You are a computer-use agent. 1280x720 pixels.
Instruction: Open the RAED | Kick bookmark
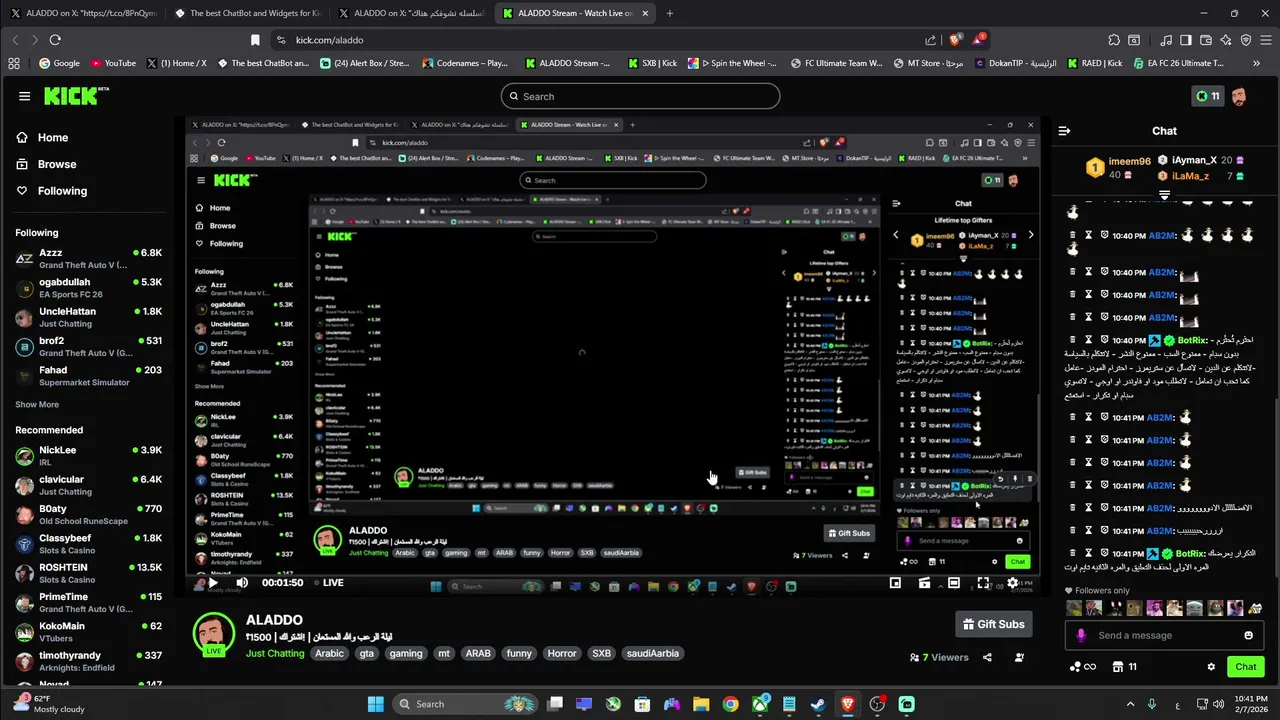pos(1093,63)
